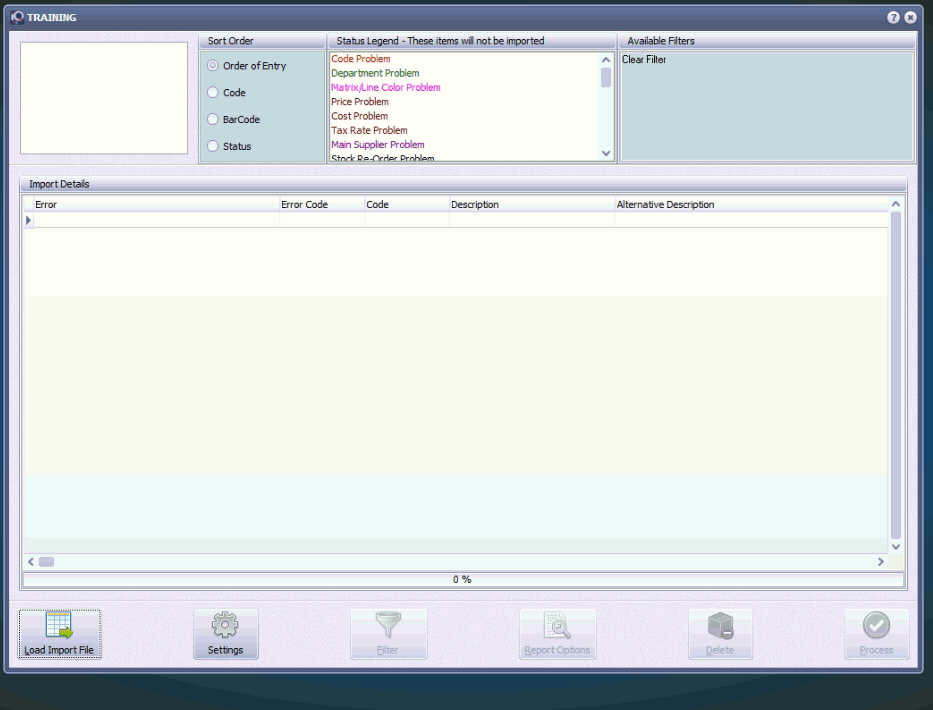Click the first empty Error cell
This screenshot has width=933, height=710.
[156, 220]
